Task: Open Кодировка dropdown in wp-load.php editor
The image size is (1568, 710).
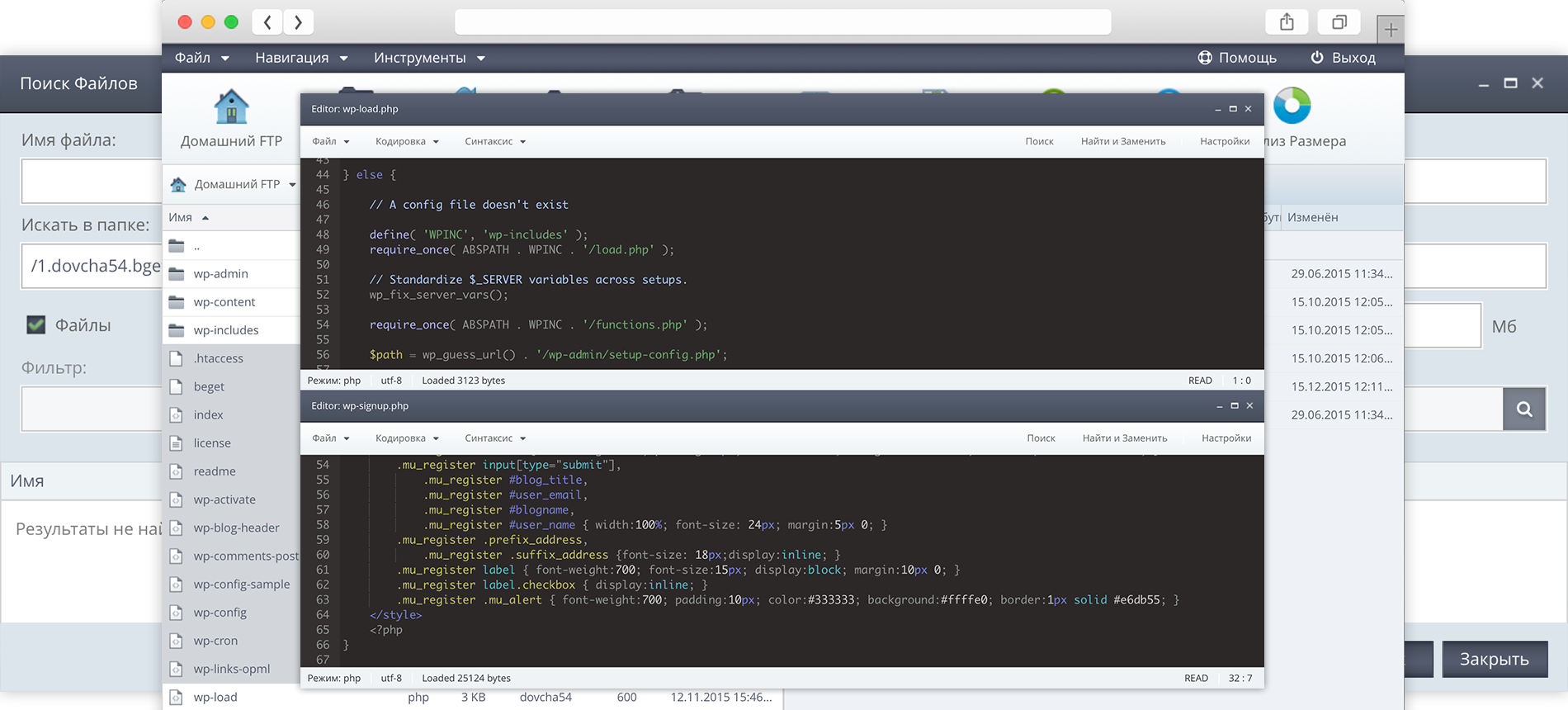Action: (x=407, y=141)
